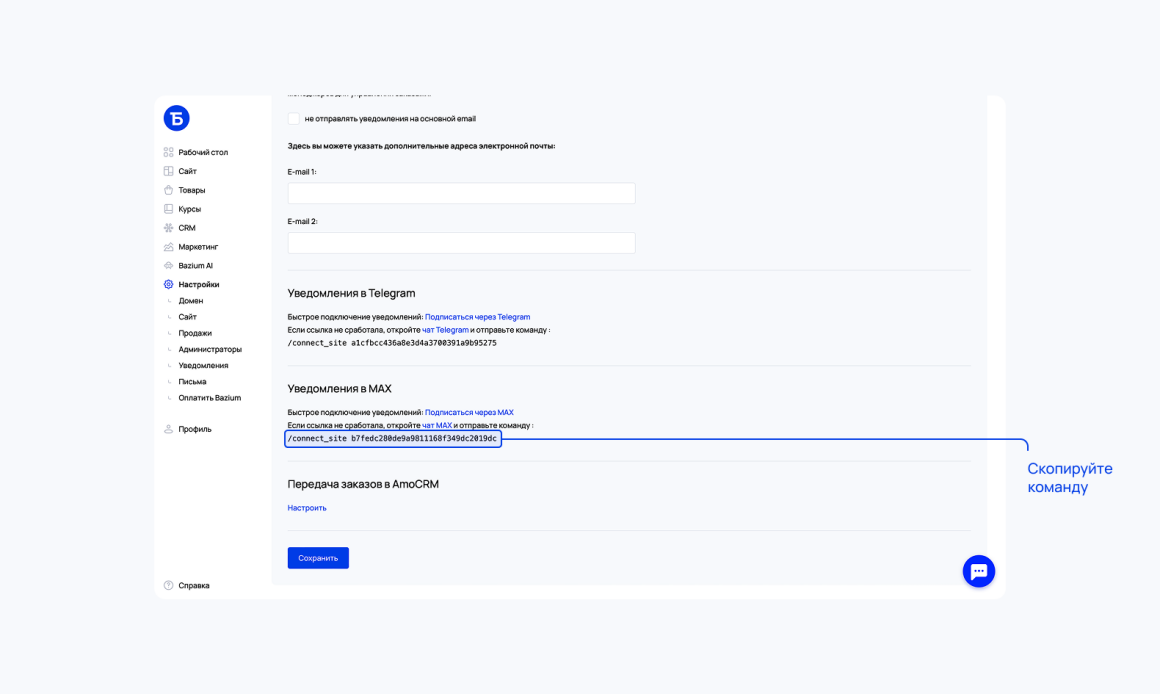Click the Товары shopping bag icon
Image resolution: width=1160 pixels, height=694 pixels.
point(169,190)
